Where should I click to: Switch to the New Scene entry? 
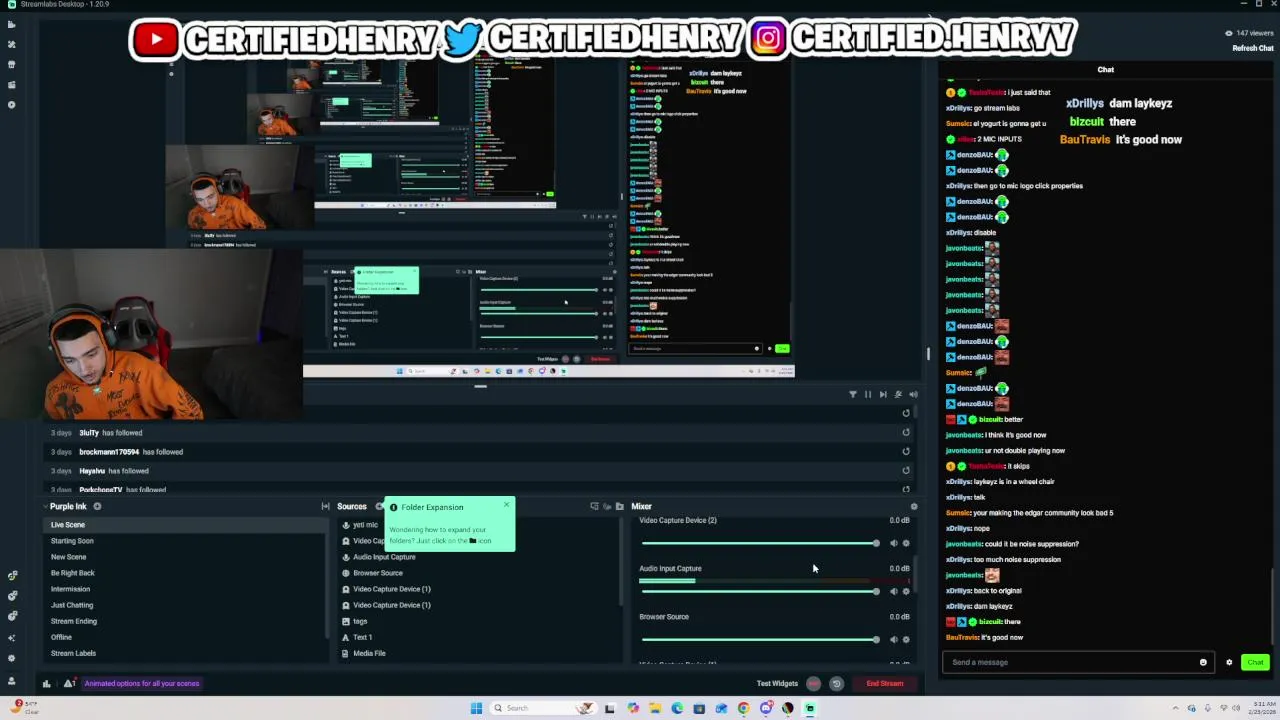[x=185, y=557]
